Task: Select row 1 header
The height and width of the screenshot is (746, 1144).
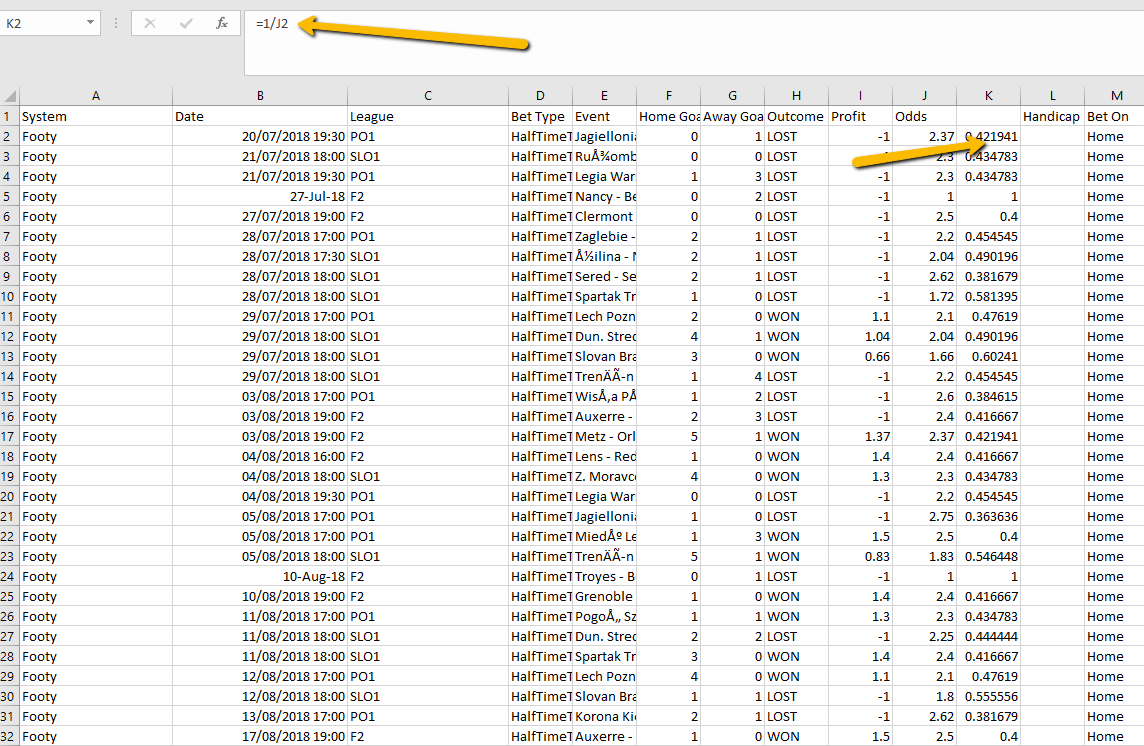Action: (x=9, y=116)
